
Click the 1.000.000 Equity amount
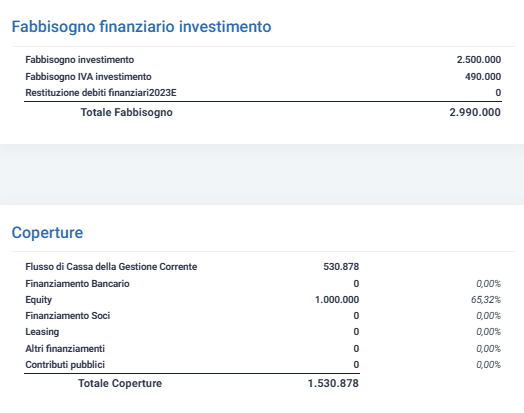337,300
